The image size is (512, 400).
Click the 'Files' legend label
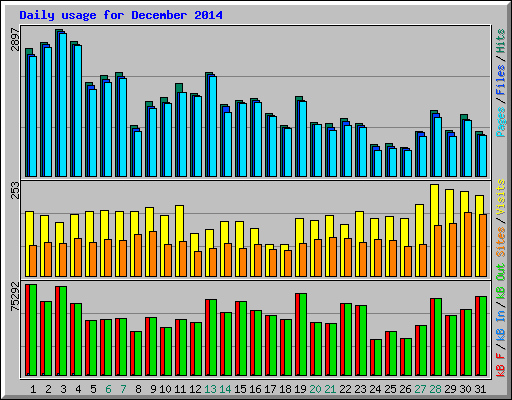click(500, 80)
